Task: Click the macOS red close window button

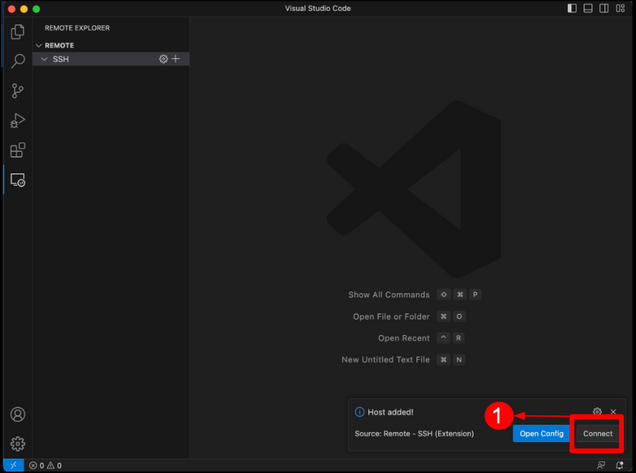Action: 12,9
